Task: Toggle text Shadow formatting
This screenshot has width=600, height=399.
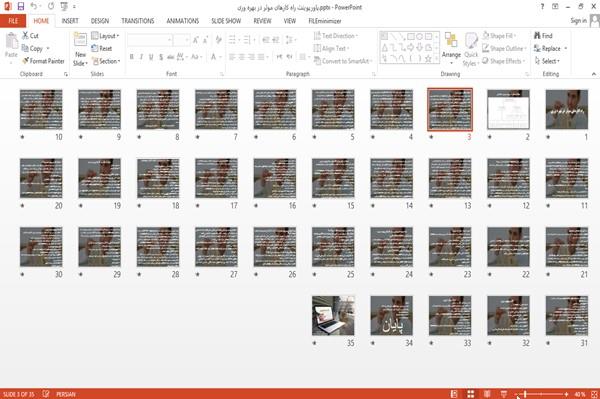Action: click(x=161, y=57)
